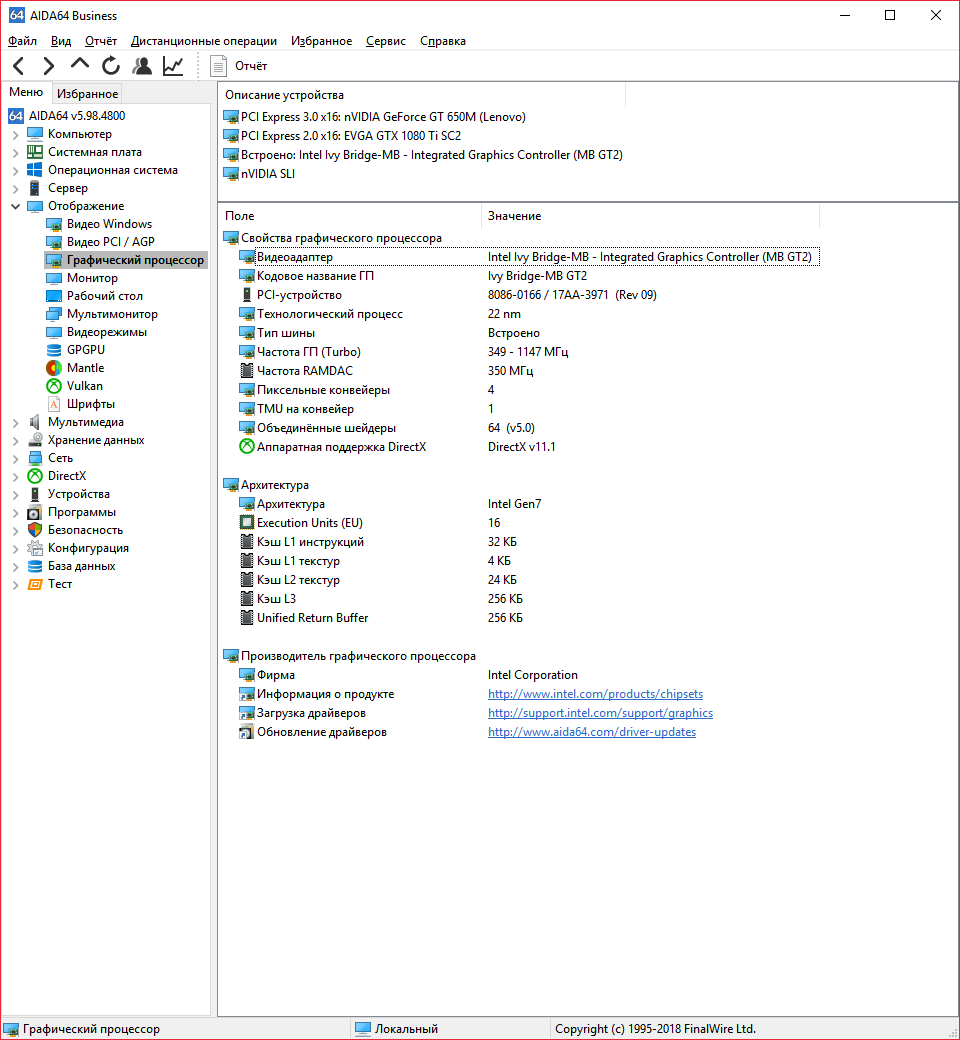Expand the Хранение данных tree node

(x=16, y=440)
